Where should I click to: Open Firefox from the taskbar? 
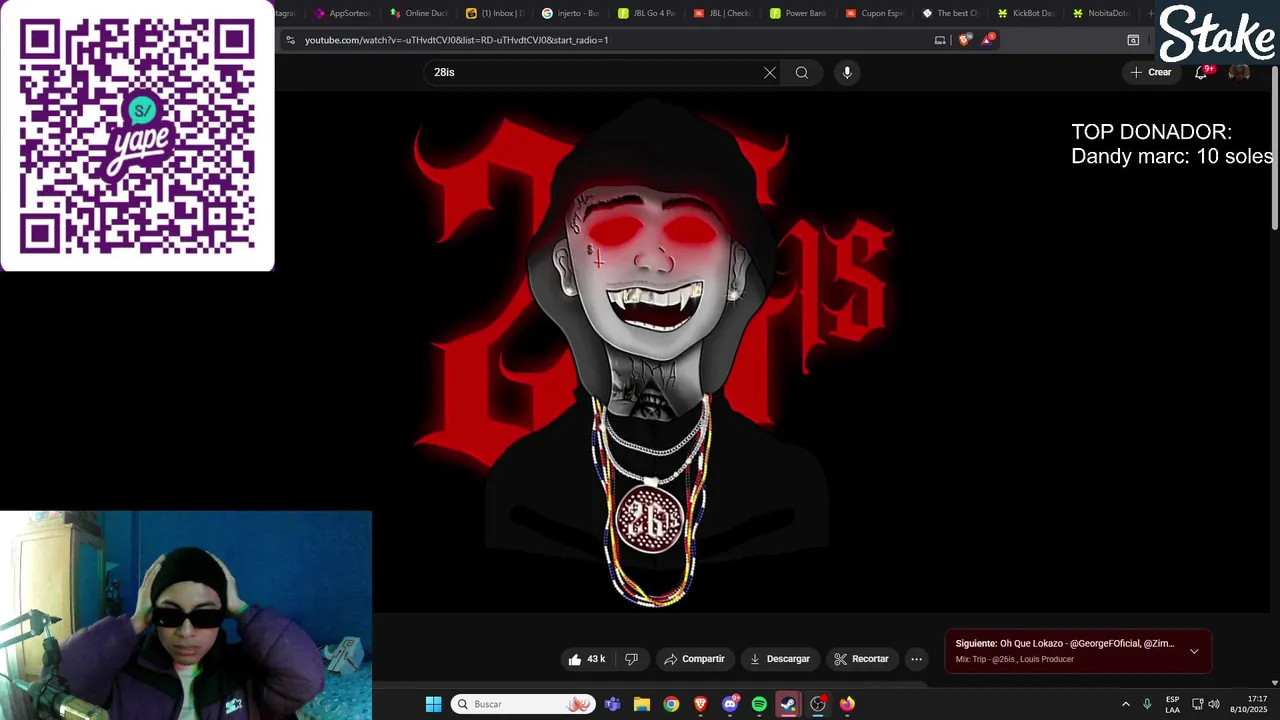[x=847, y=704]
